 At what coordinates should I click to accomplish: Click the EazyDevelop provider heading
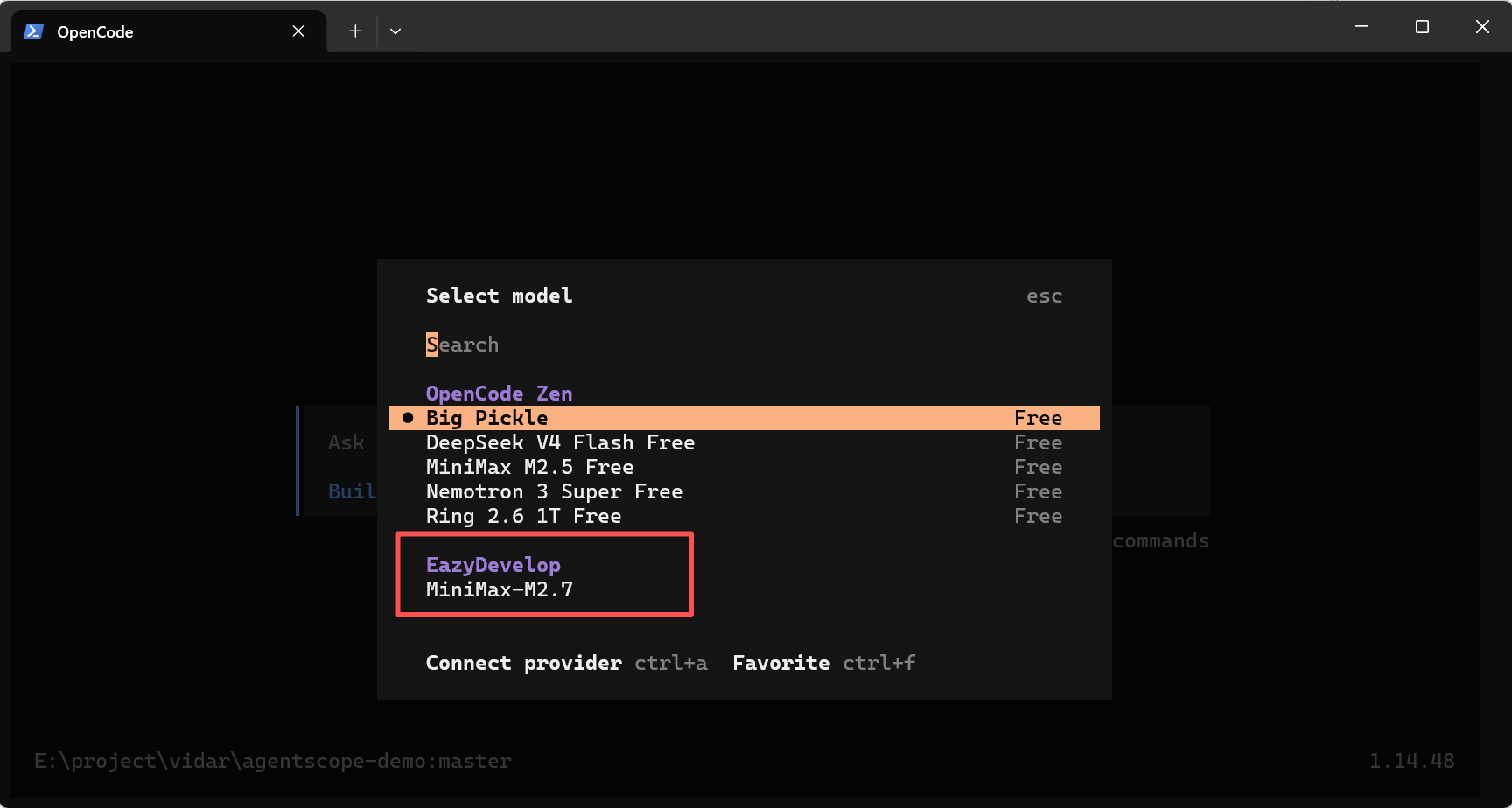[x=493, y=565]
